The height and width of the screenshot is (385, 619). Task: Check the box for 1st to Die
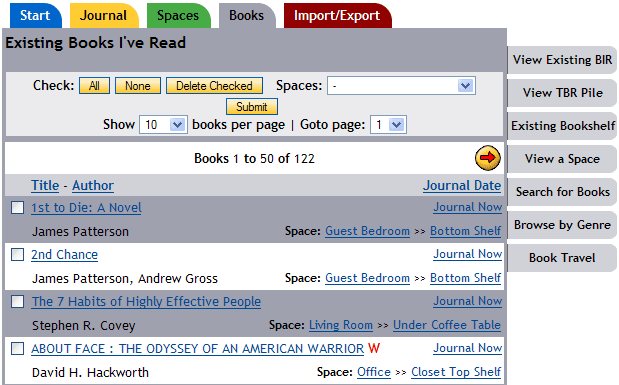click(x=17, y=207)
